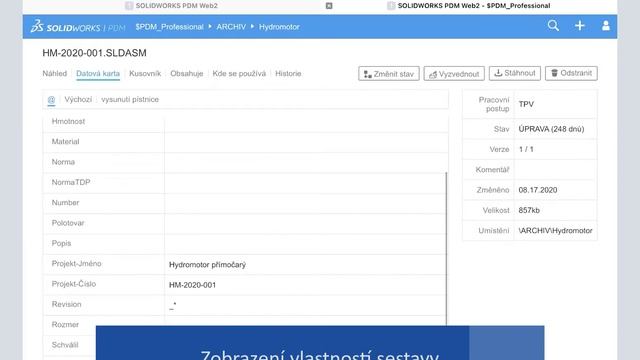
Task: Click the Polotovar value field
Action: 305,223
